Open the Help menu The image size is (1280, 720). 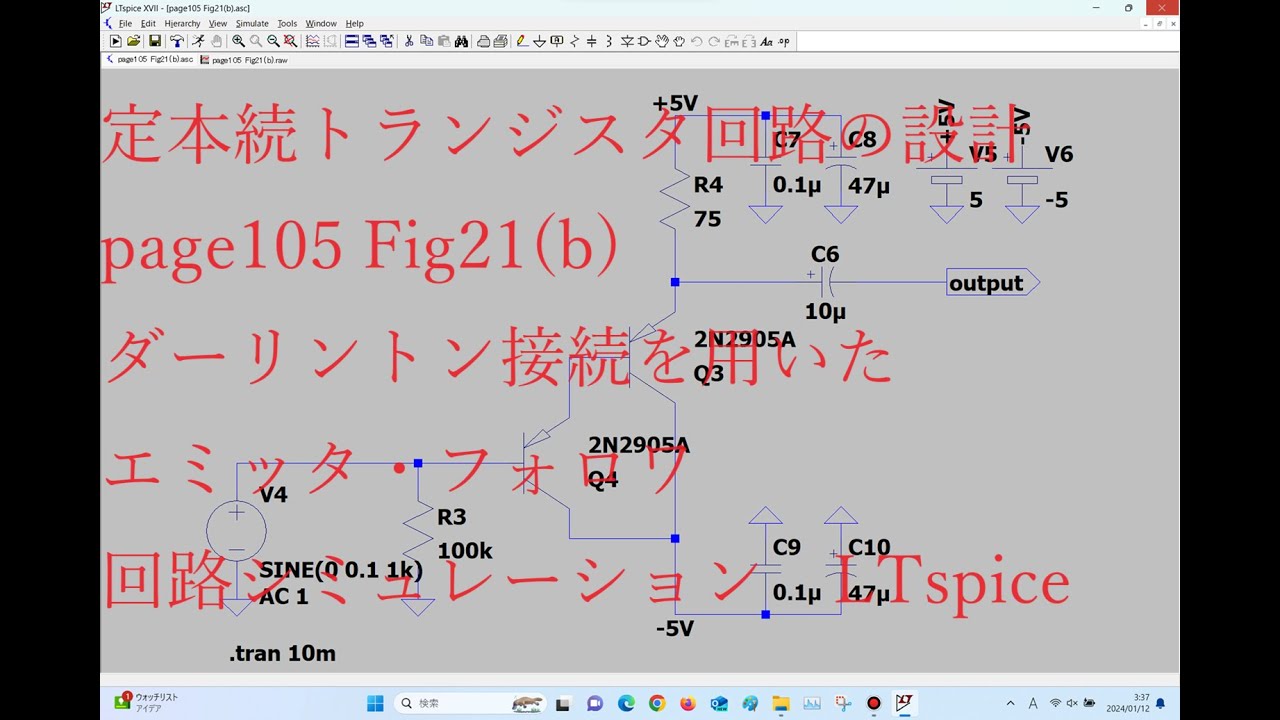(354, 23)
